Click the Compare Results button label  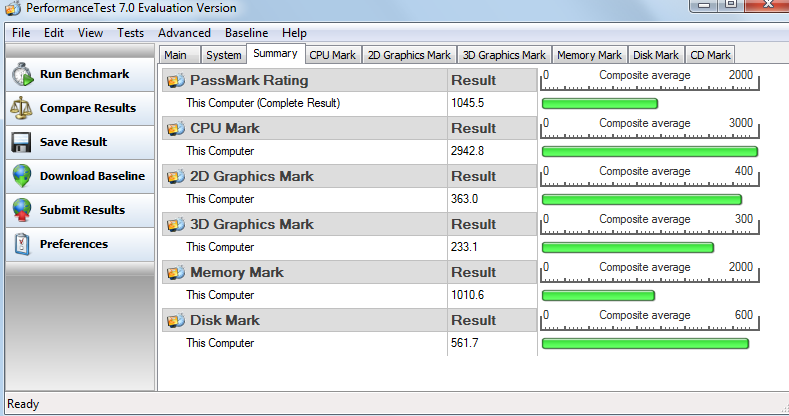point(88,108)
